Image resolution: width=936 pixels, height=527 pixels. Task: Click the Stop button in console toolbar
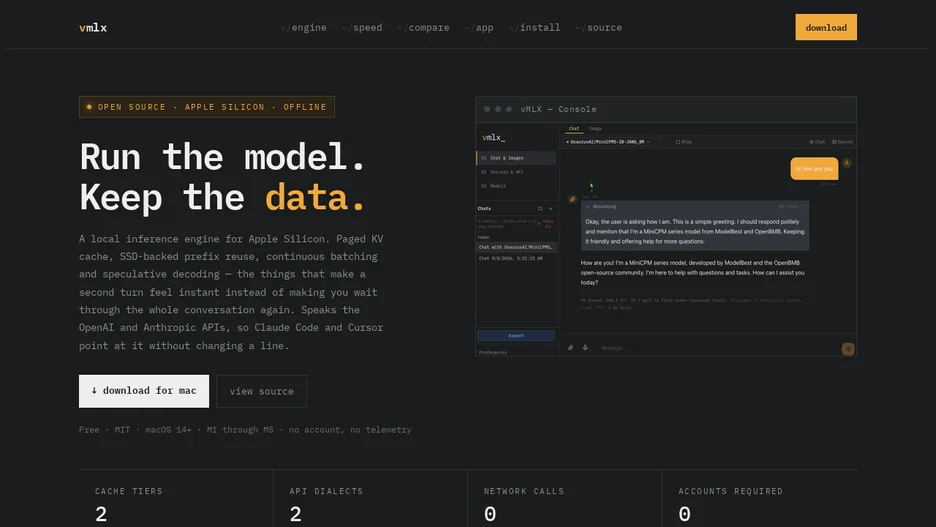683,142
